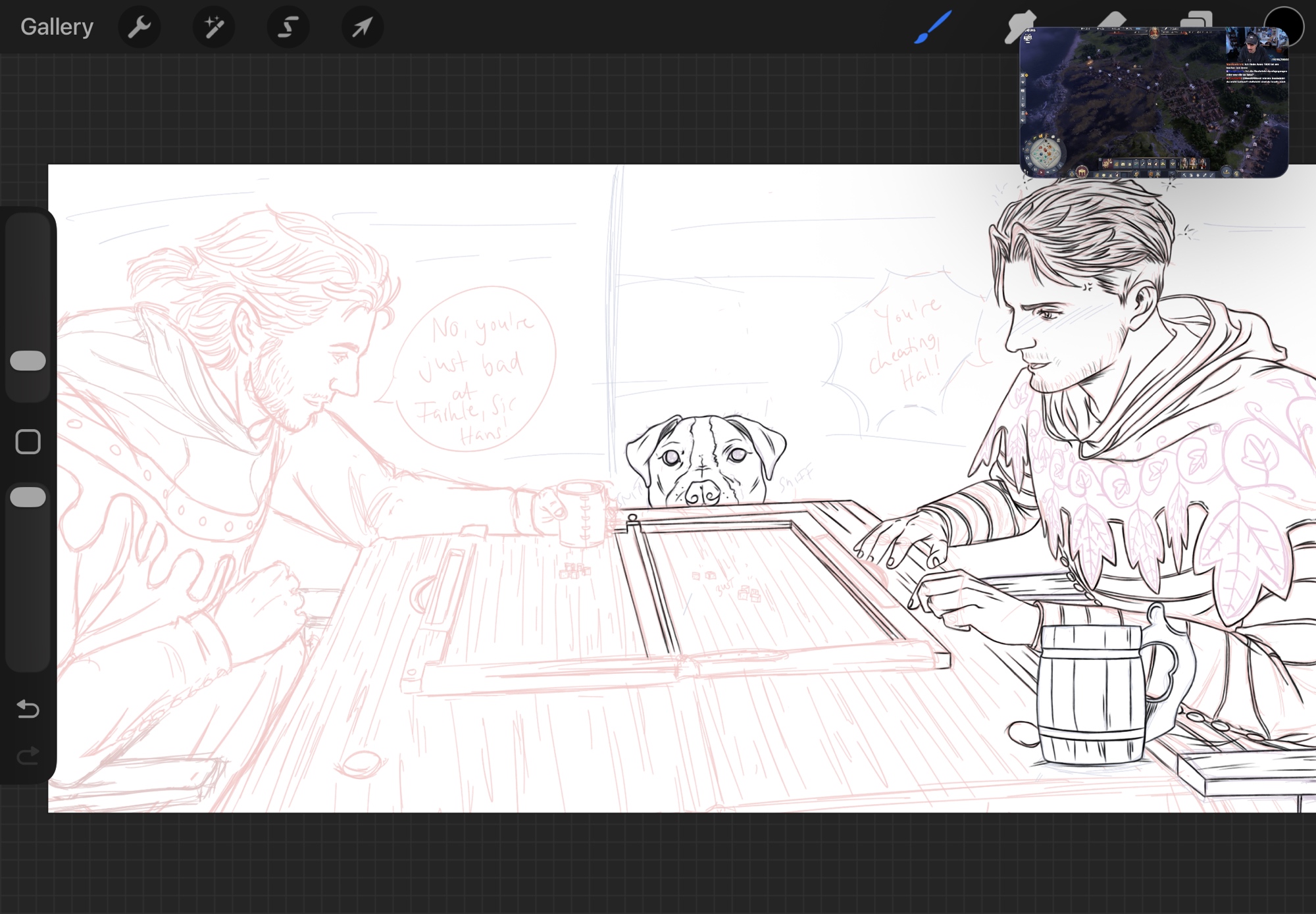1316x914 pixels.
Task: Select the Eraser tool
Action: point(1112,18)
